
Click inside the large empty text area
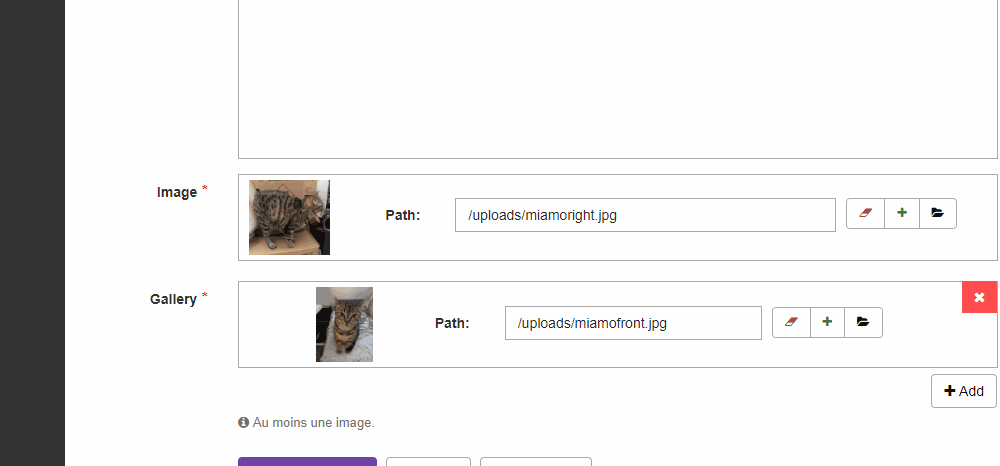[x=617, y=78]
